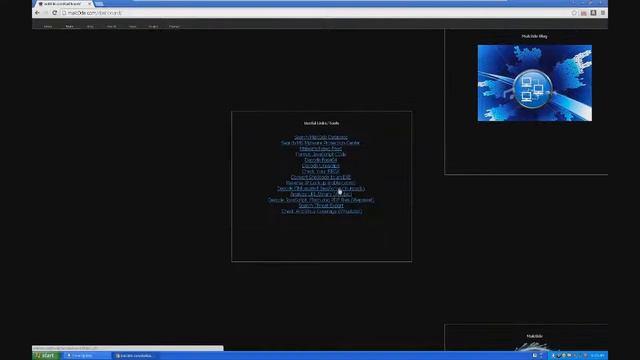This screenshot has width=640, height=360.
Task: Switch to the first taskbar window button
Action: 87,356
